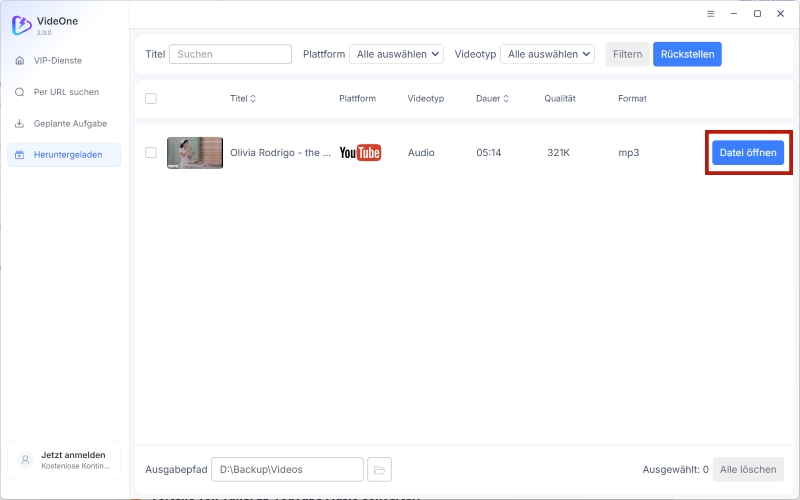Viewport: 800px width, 500px height.
Task: Expand the Videotyp dropdown
Action: (547, 54)
